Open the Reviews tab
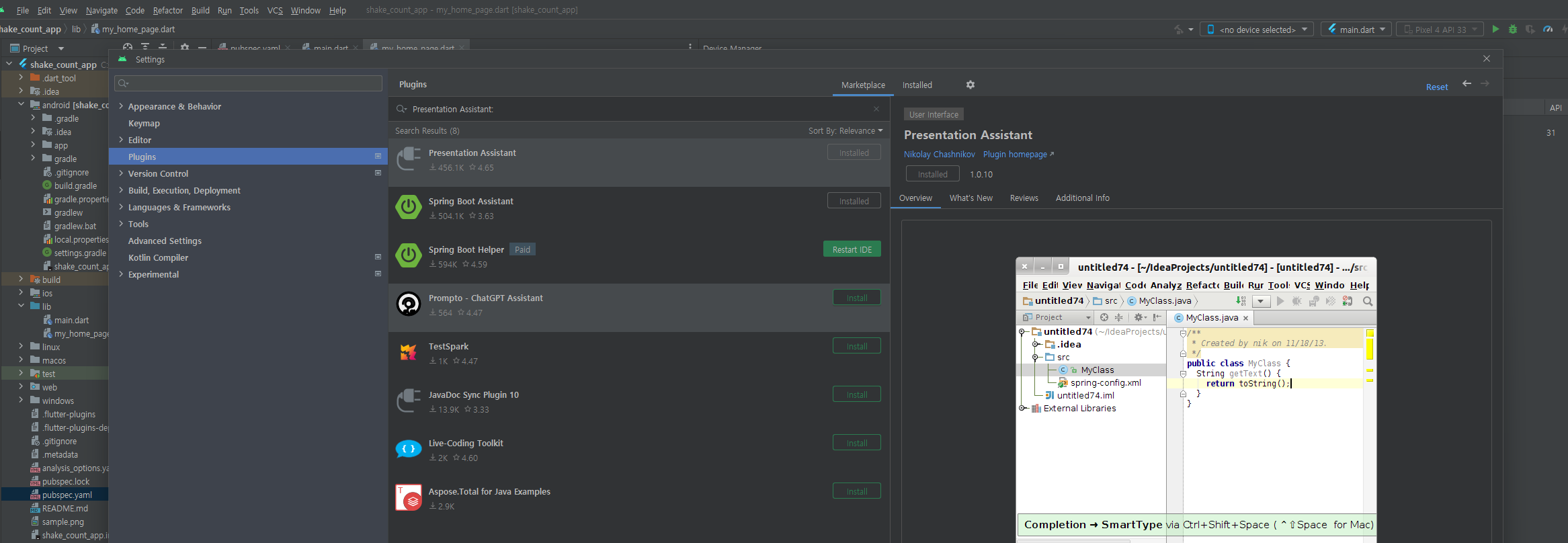Image resolution: width=1568 pixels, height=543 pixels. (x=1024, y=198)
